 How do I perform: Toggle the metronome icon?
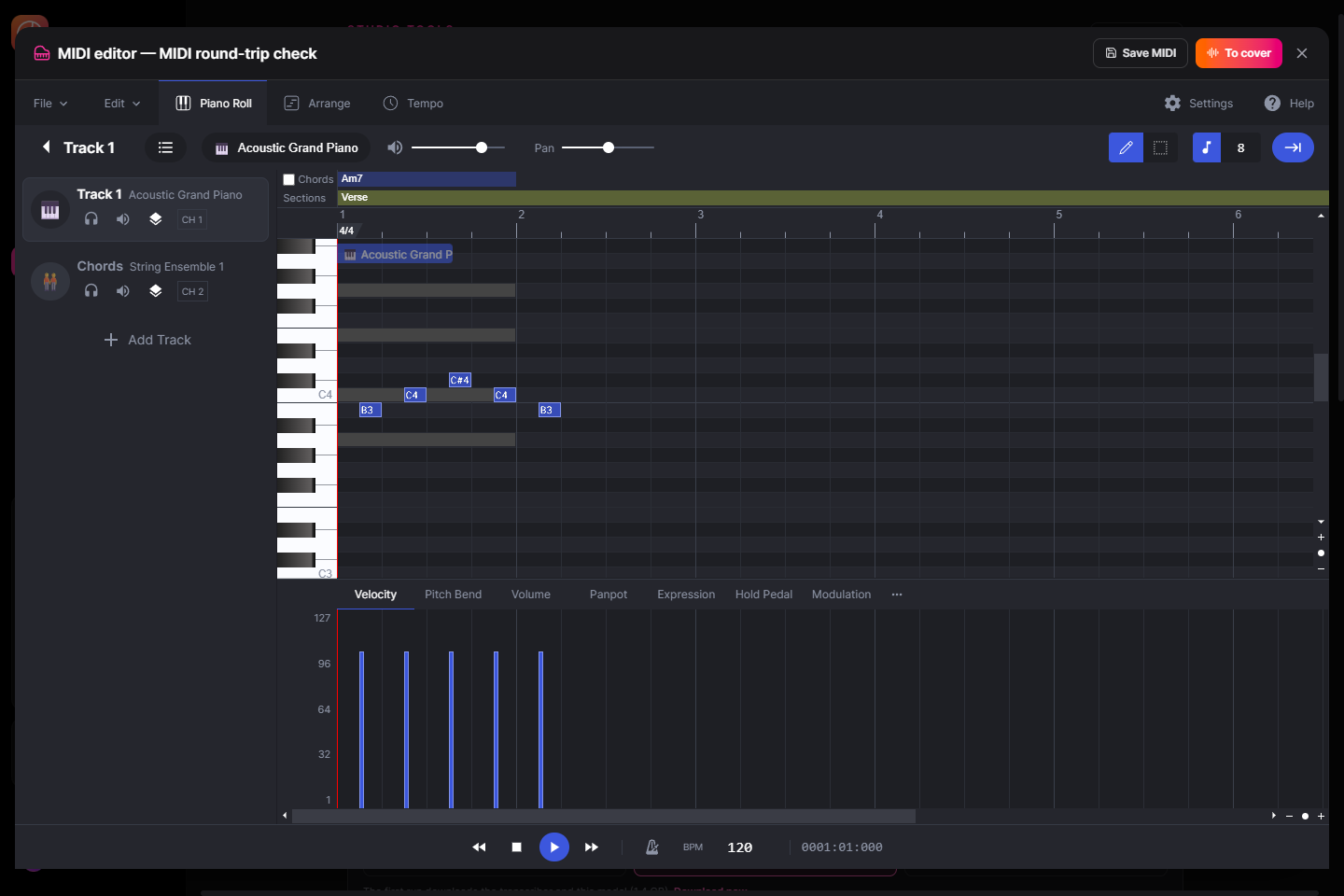(x=652, y=847)
